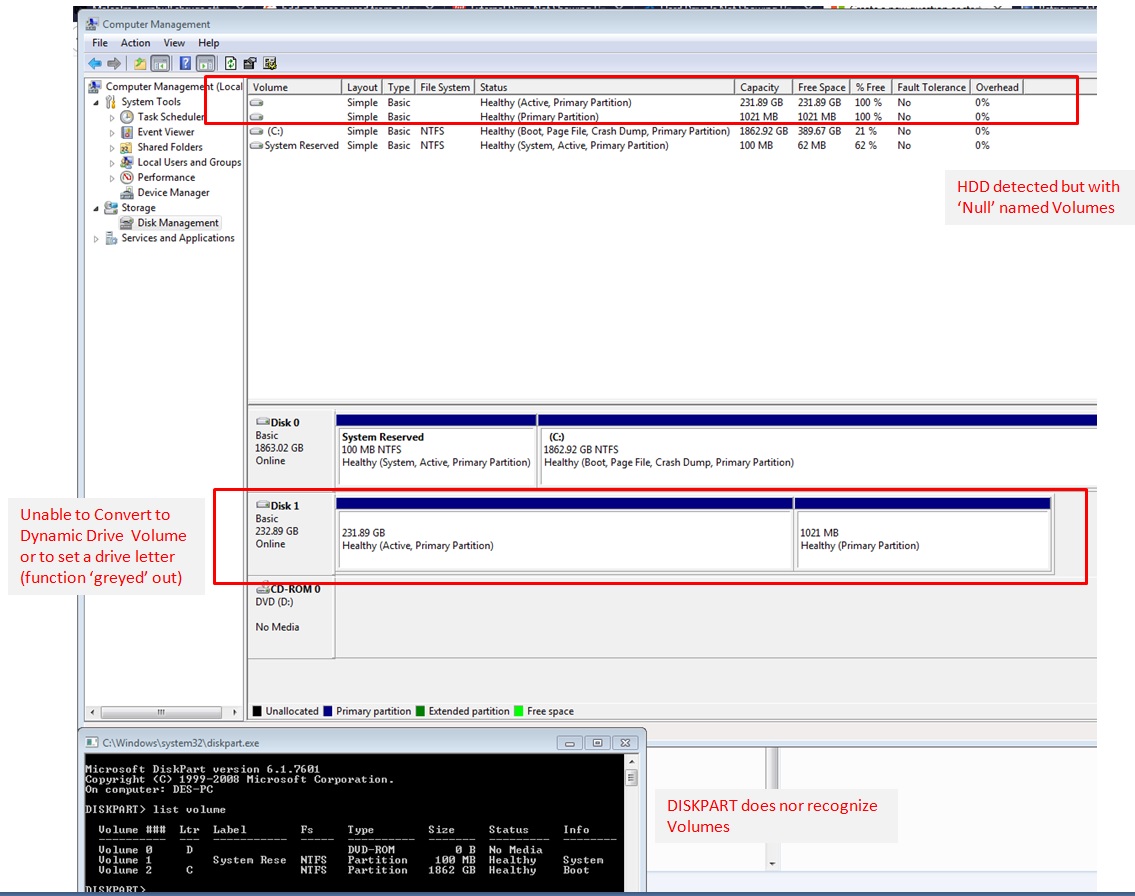Expand the Shared Folders node

[x=111, y=148]
